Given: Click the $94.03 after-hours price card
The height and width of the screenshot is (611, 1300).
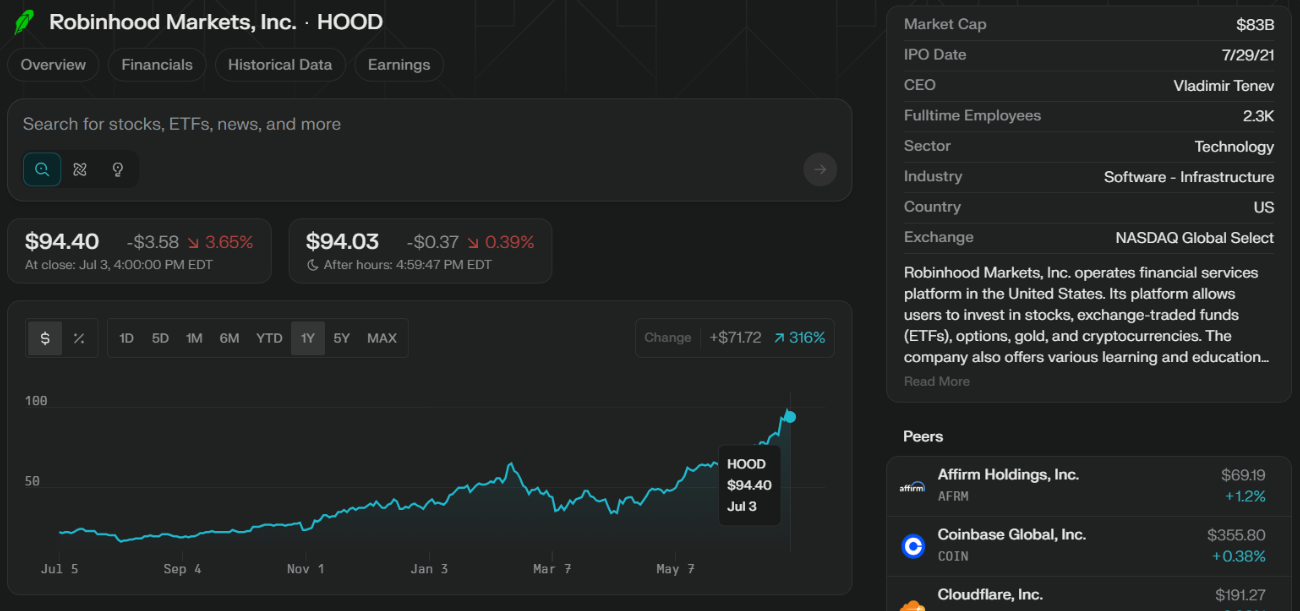Looking at the screenshot, I should tap(420, 251).
